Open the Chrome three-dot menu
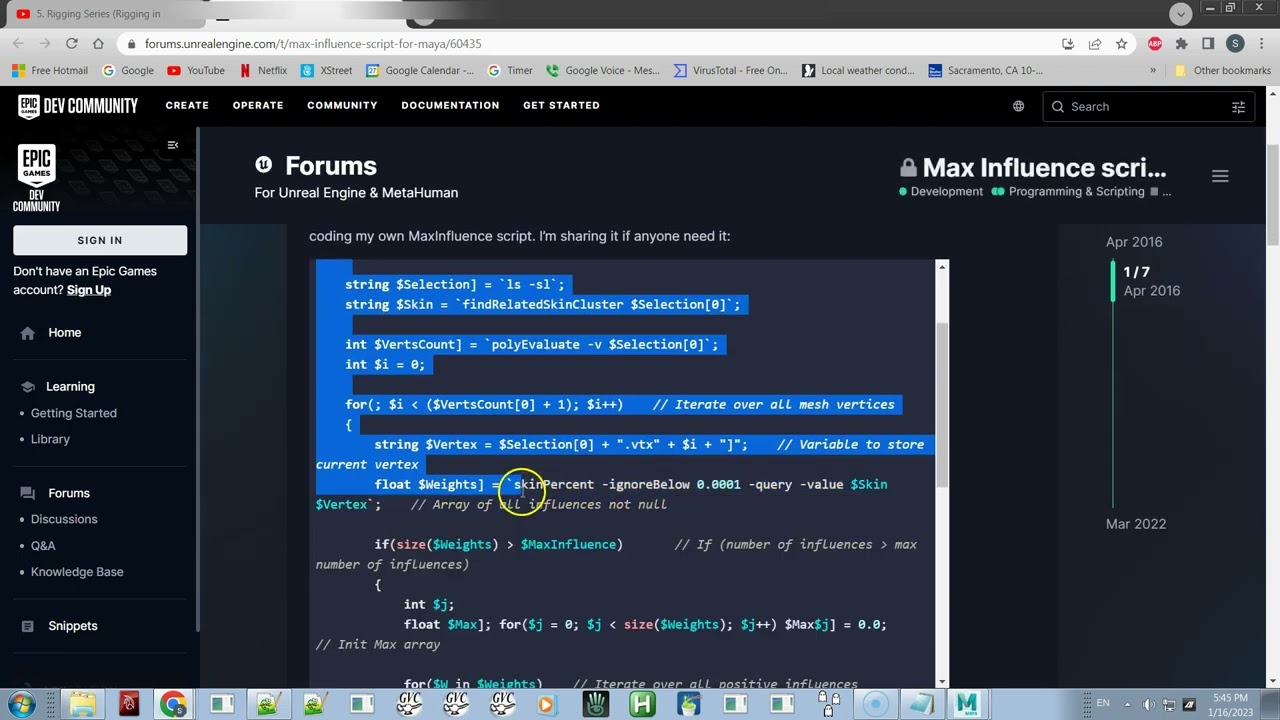1280x720 pixels. point(1261,44)
